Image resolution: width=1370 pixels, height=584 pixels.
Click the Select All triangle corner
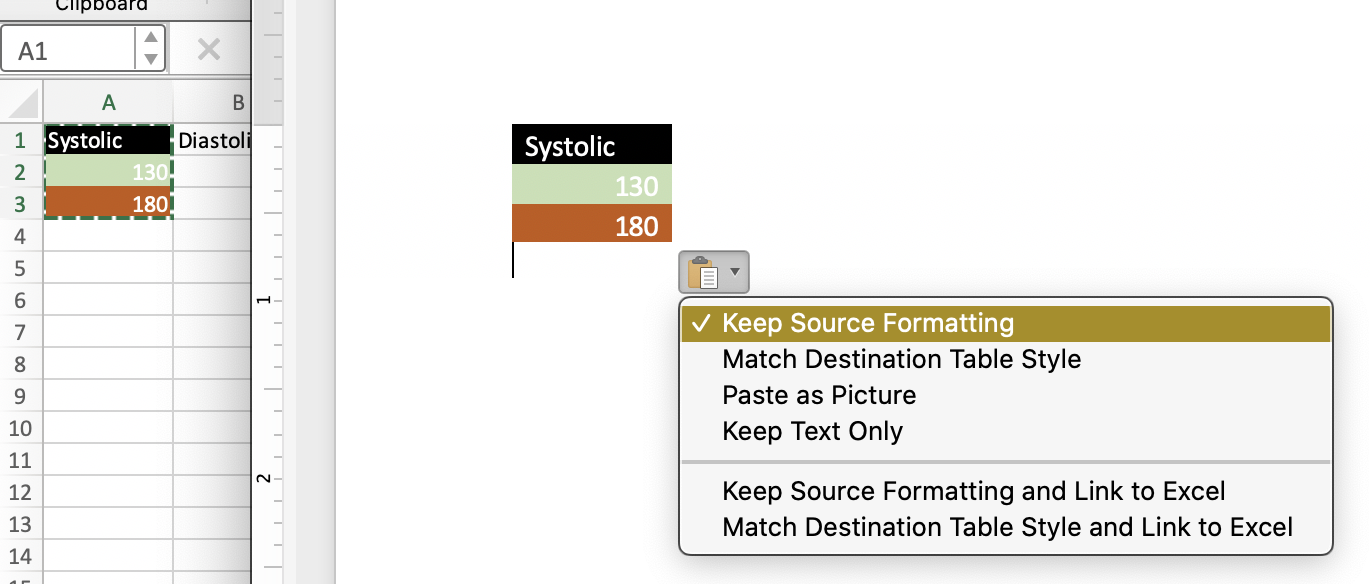click(22, 103)
